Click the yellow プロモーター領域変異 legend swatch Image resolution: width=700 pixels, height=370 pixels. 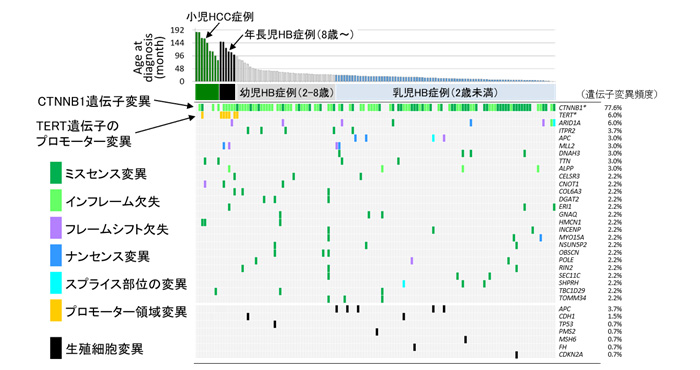click(x=55, y=311)
